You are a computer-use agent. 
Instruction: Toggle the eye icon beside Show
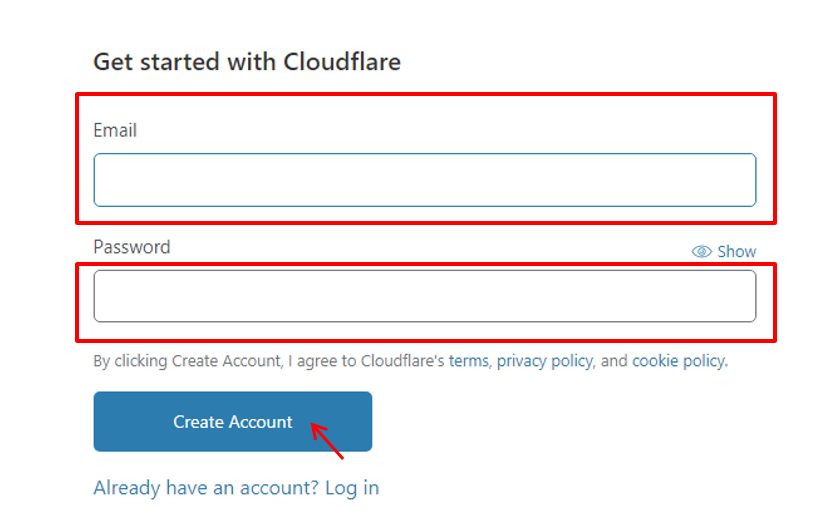coord(701,251)
